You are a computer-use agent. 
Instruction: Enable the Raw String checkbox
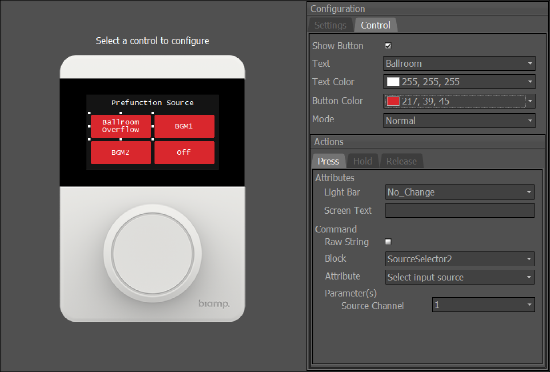(x=388, y=242)
